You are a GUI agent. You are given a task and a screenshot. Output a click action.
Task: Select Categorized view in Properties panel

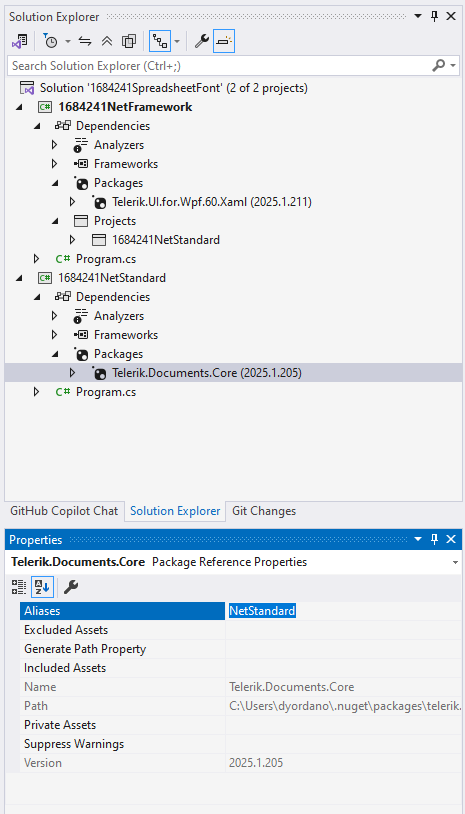[19, 587]
